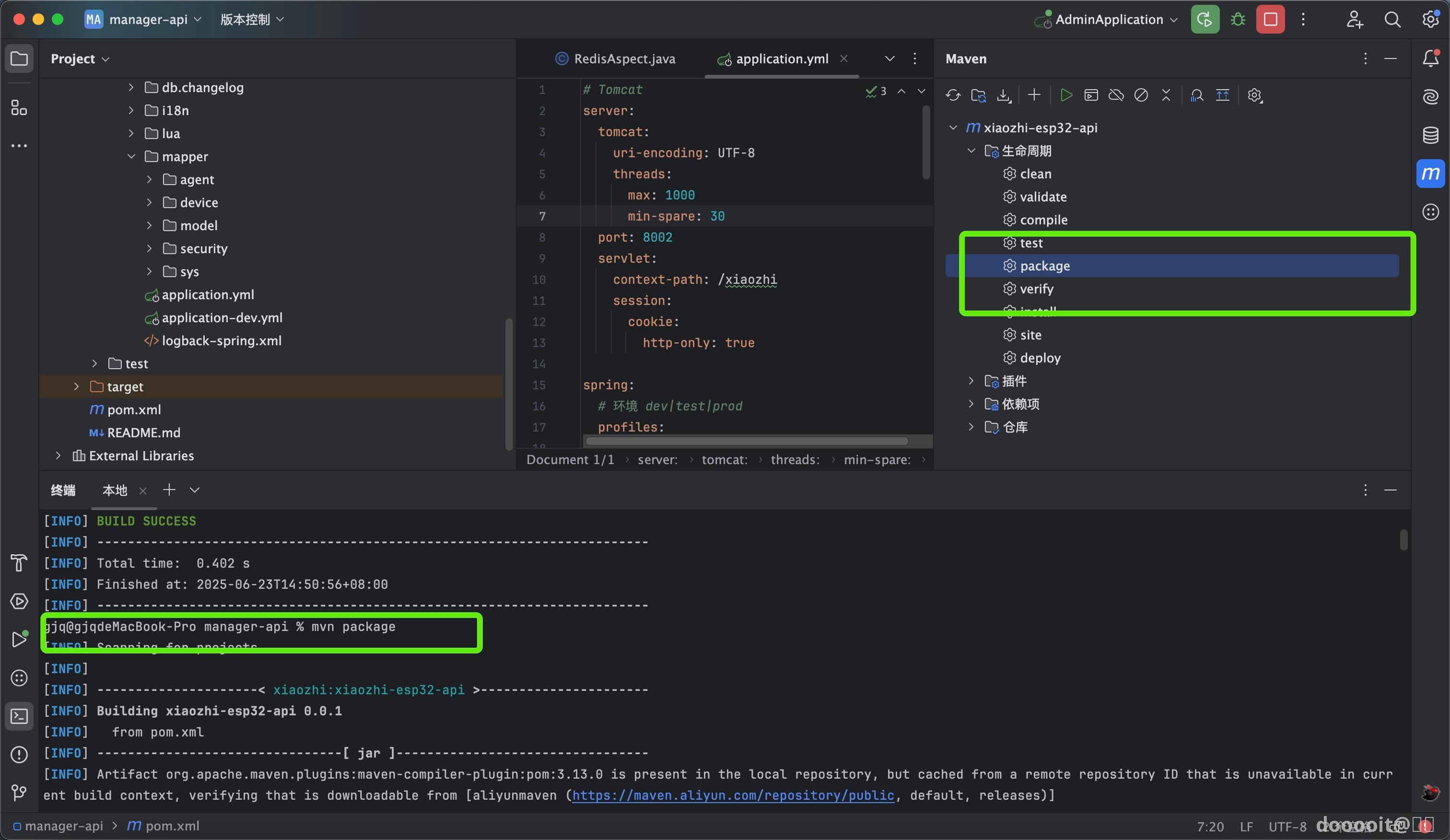Stop the running AdminApplication
Image resolution: width=1450 pixels, height=840 pixels.
click(1271, 20)
